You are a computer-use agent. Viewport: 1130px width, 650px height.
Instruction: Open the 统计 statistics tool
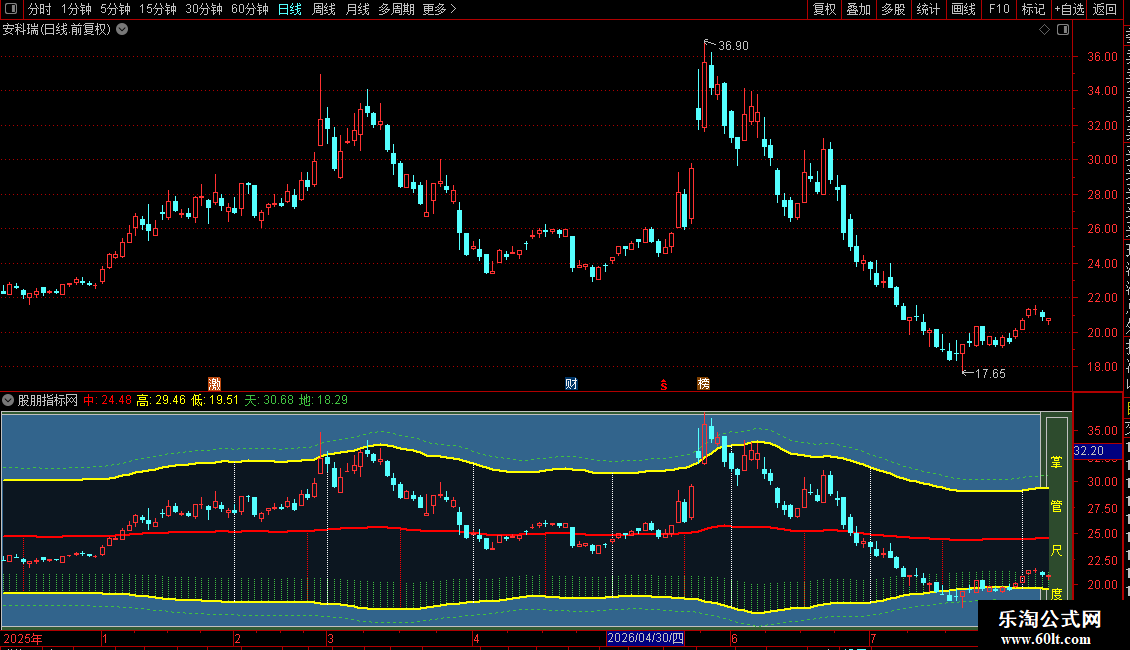pos(927,9)
